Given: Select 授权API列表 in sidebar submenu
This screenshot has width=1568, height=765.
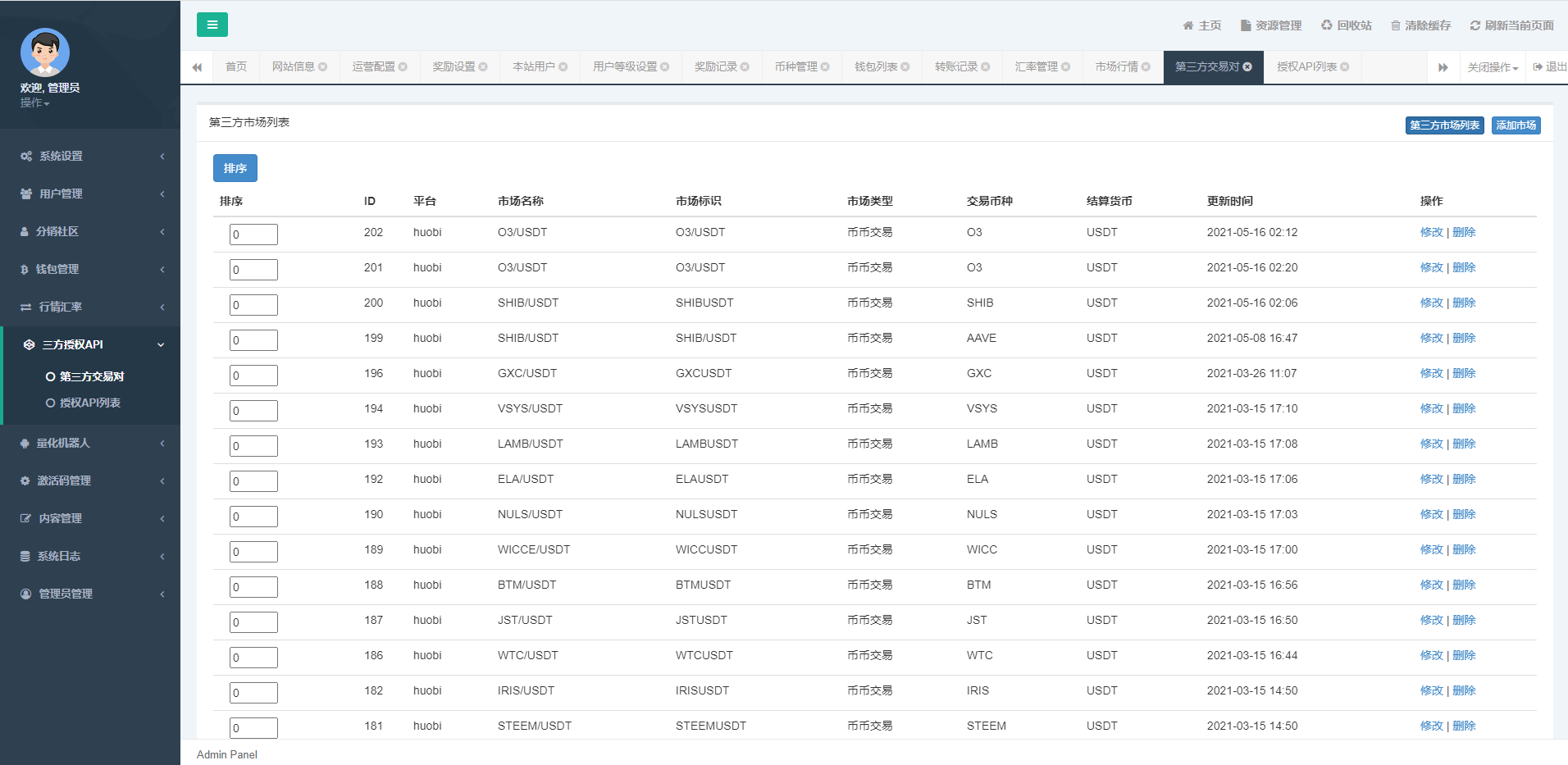Looking at the screenshot, I should (89, 403).
